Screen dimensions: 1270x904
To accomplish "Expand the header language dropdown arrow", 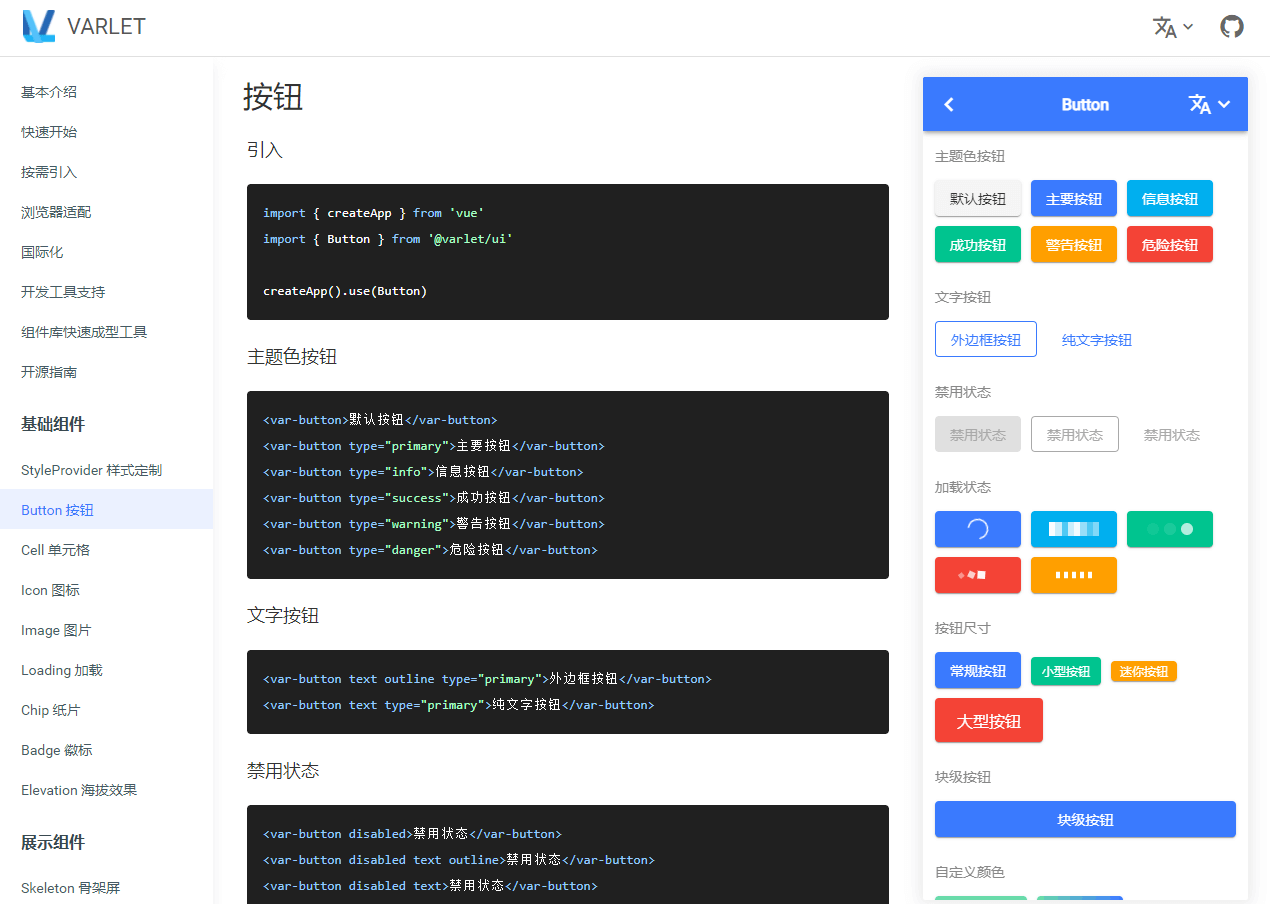I will pyautogui.click(x=1188, y=27).
